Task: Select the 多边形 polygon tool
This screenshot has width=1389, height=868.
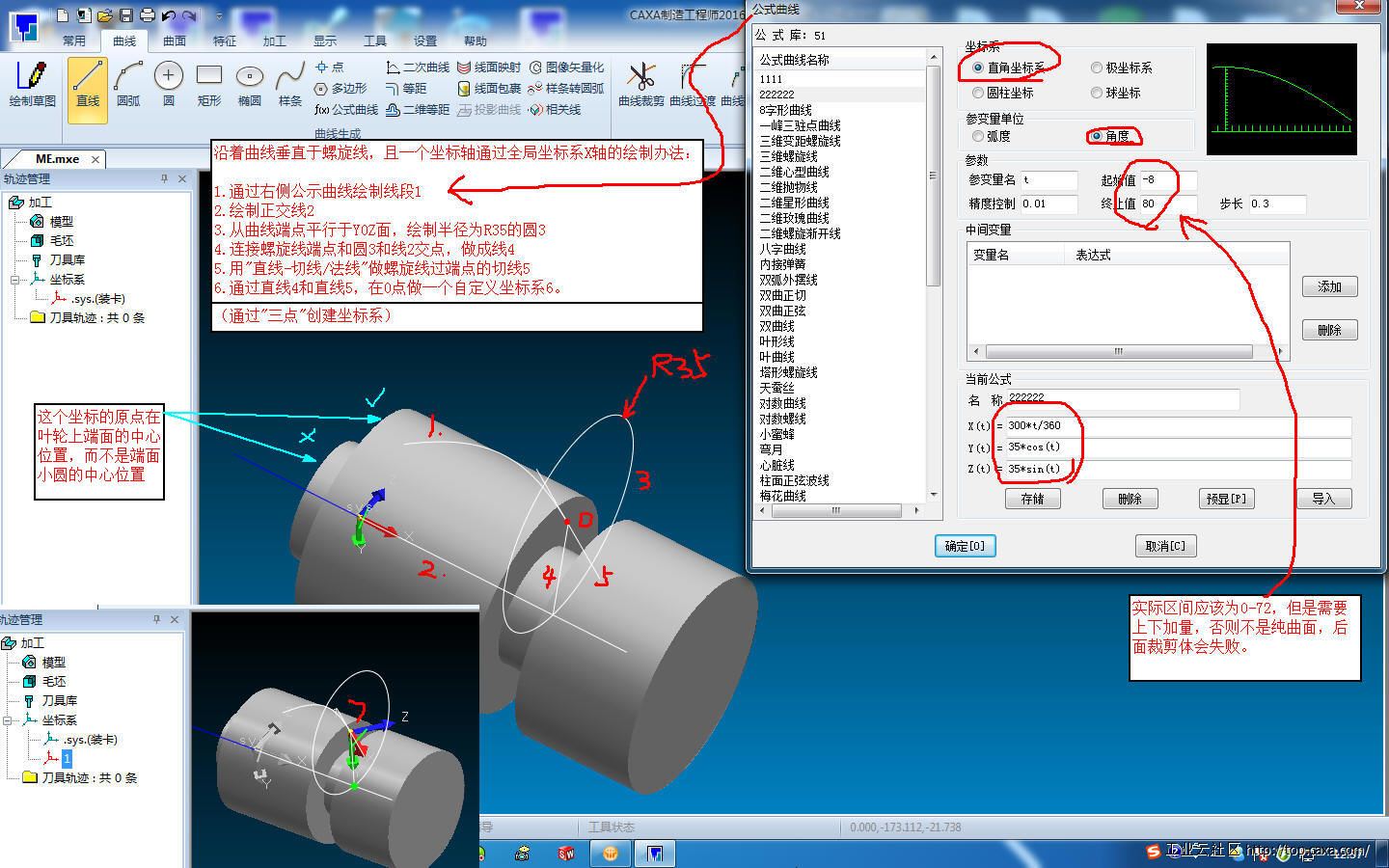Action: (341, 88)
